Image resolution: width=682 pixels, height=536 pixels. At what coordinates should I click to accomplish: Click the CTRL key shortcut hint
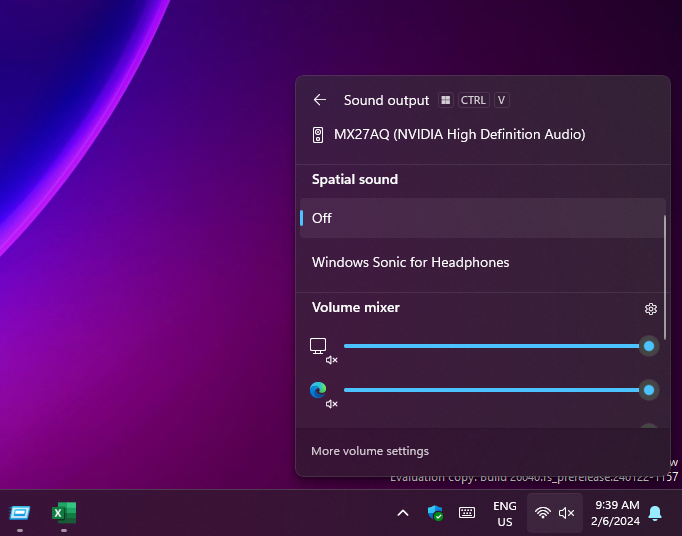[473, 100]
